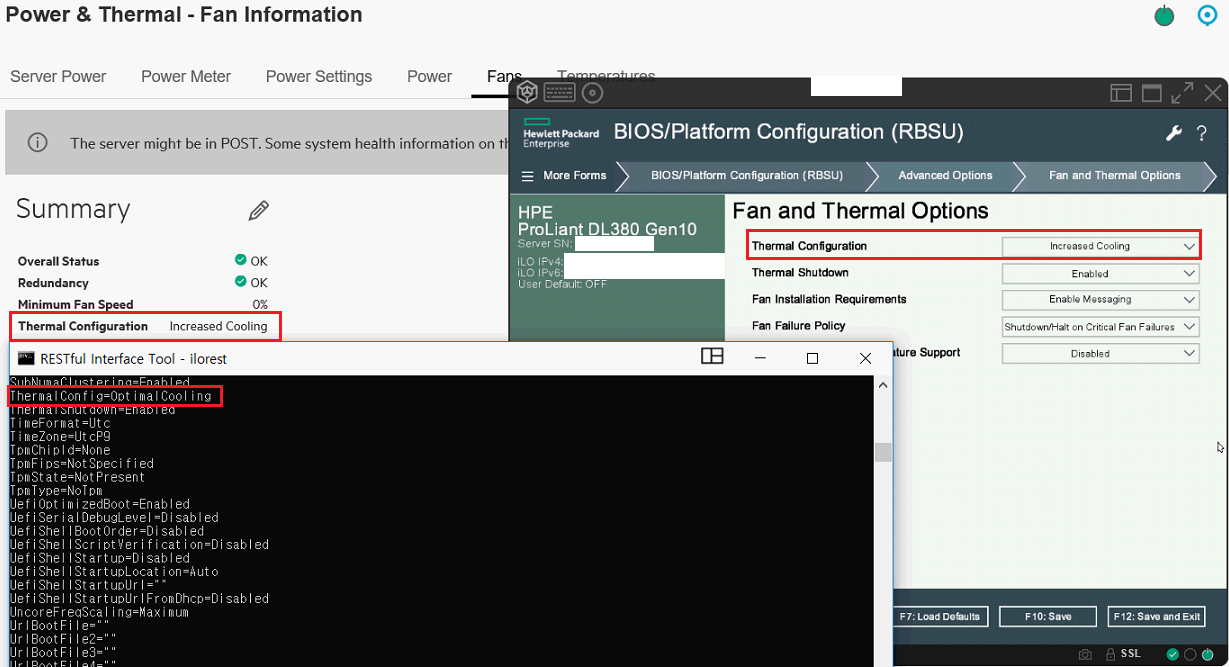Click F10: Save button
The height and width of the screenshot is (667, 1229).
1047,616
